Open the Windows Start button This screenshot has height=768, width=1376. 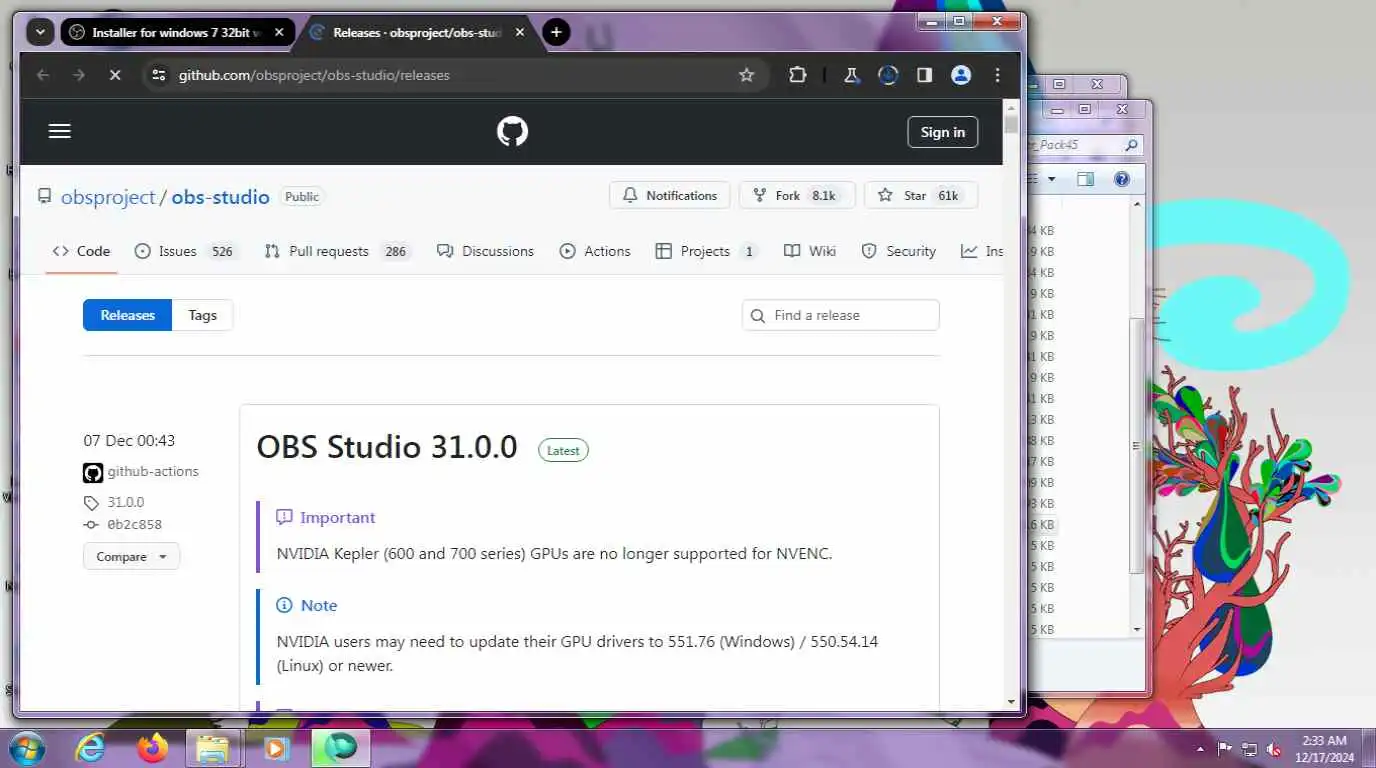(x=25, y=748)
